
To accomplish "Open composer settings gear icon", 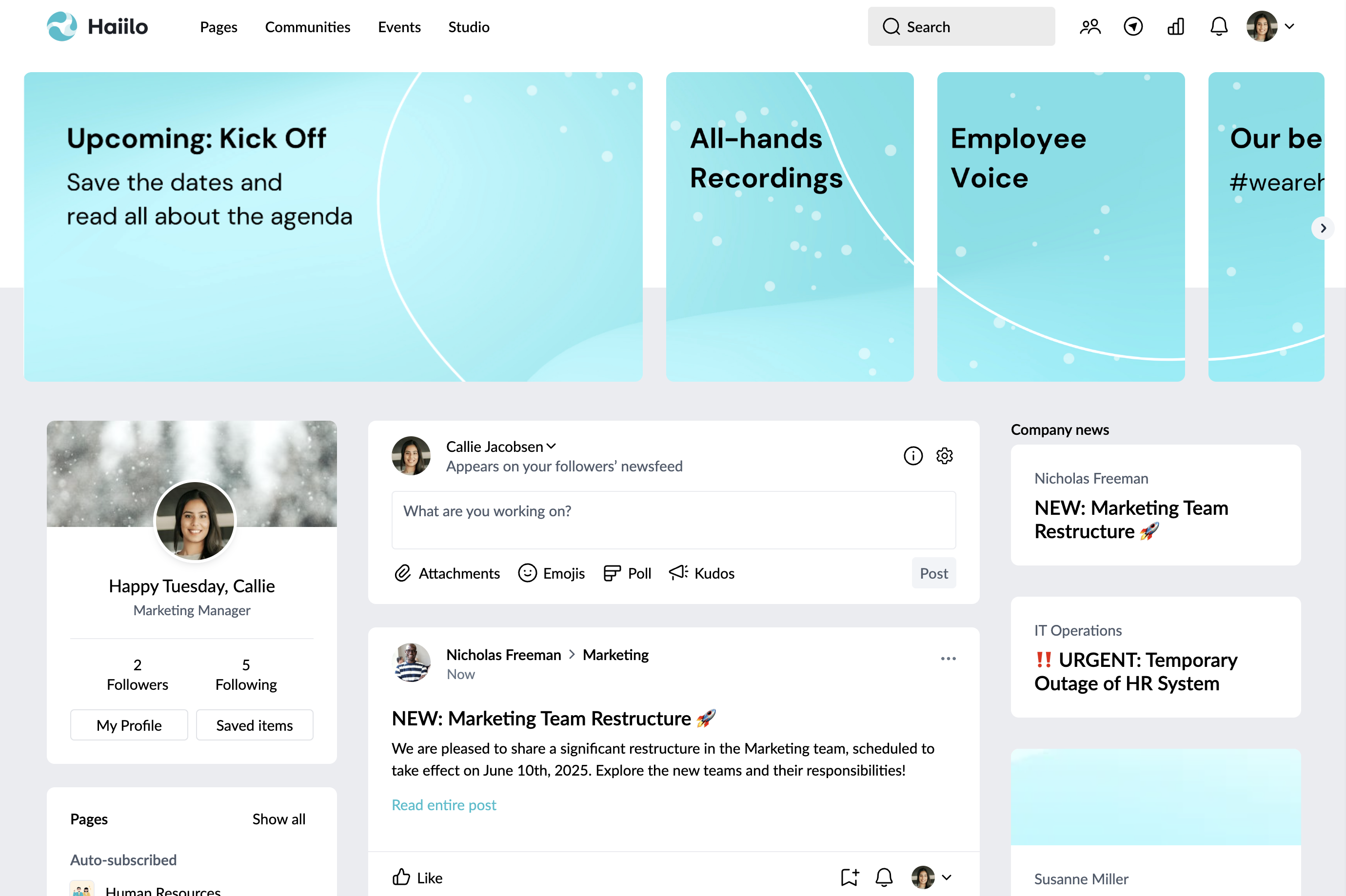I will 944,455.
